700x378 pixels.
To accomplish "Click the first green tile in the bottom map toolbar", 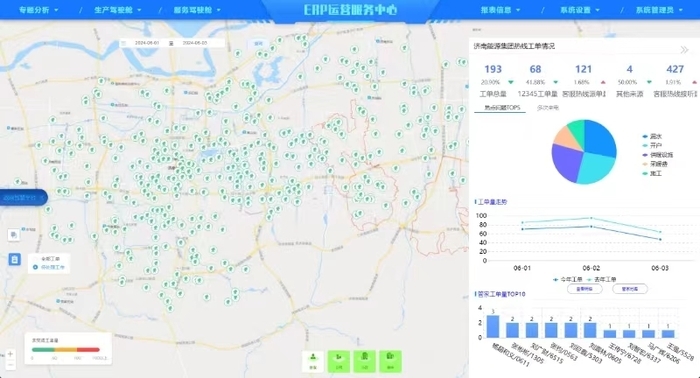I will (339, 361).
